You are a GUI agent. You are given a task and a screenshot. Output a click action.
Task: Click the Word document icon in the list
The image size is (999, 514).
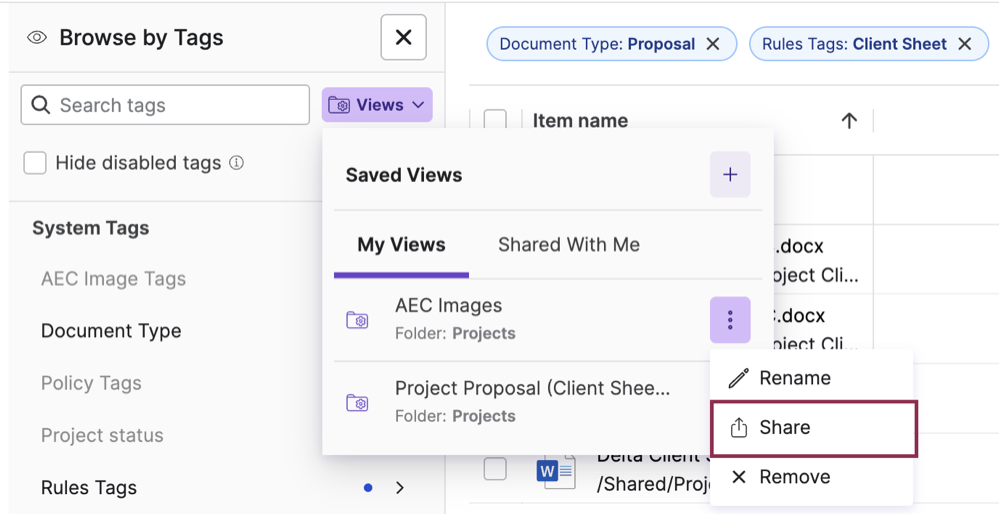(x=555, y=469)
